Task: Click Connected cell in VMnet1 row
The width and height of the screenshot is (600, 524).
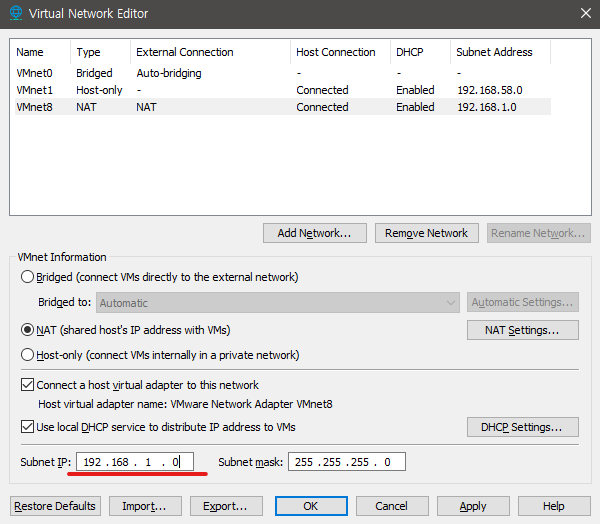Action: pos(322,90)
